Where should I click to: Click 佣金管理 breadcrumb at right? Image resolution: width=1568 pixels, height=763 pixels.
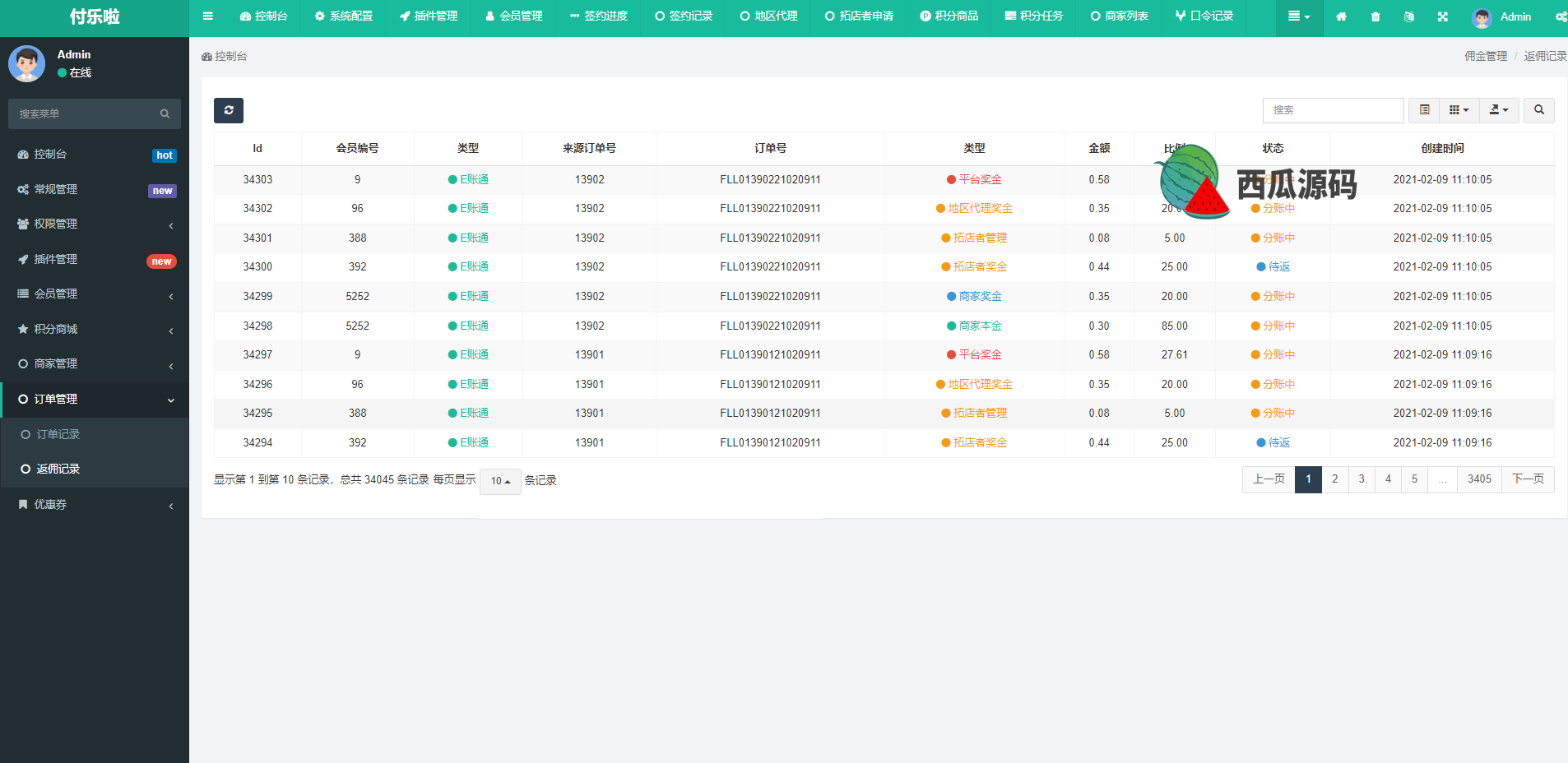pyautogui.click(x=1486, y=57)
